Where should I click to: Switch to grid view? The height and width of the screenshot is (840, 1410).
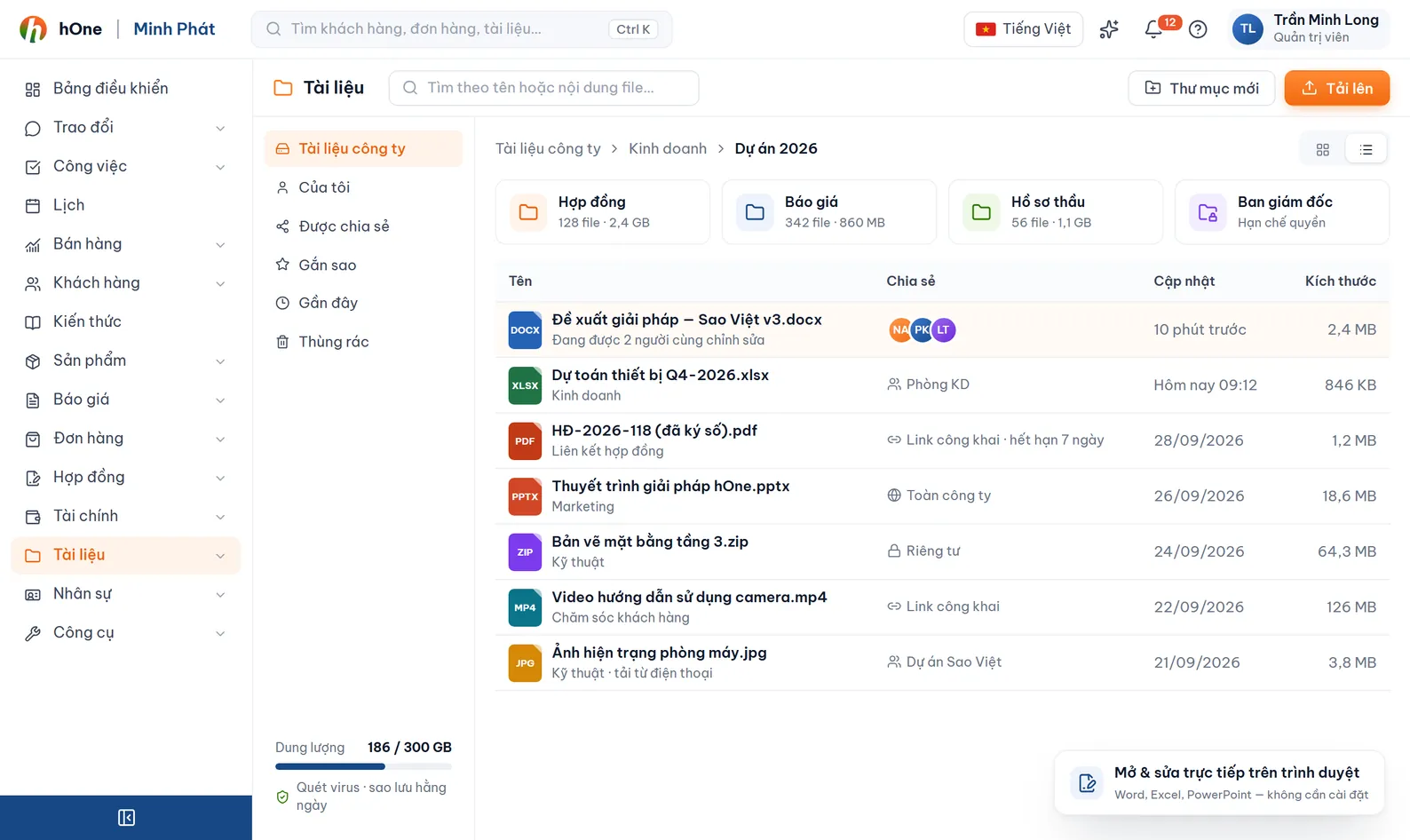pos(1323,149)
